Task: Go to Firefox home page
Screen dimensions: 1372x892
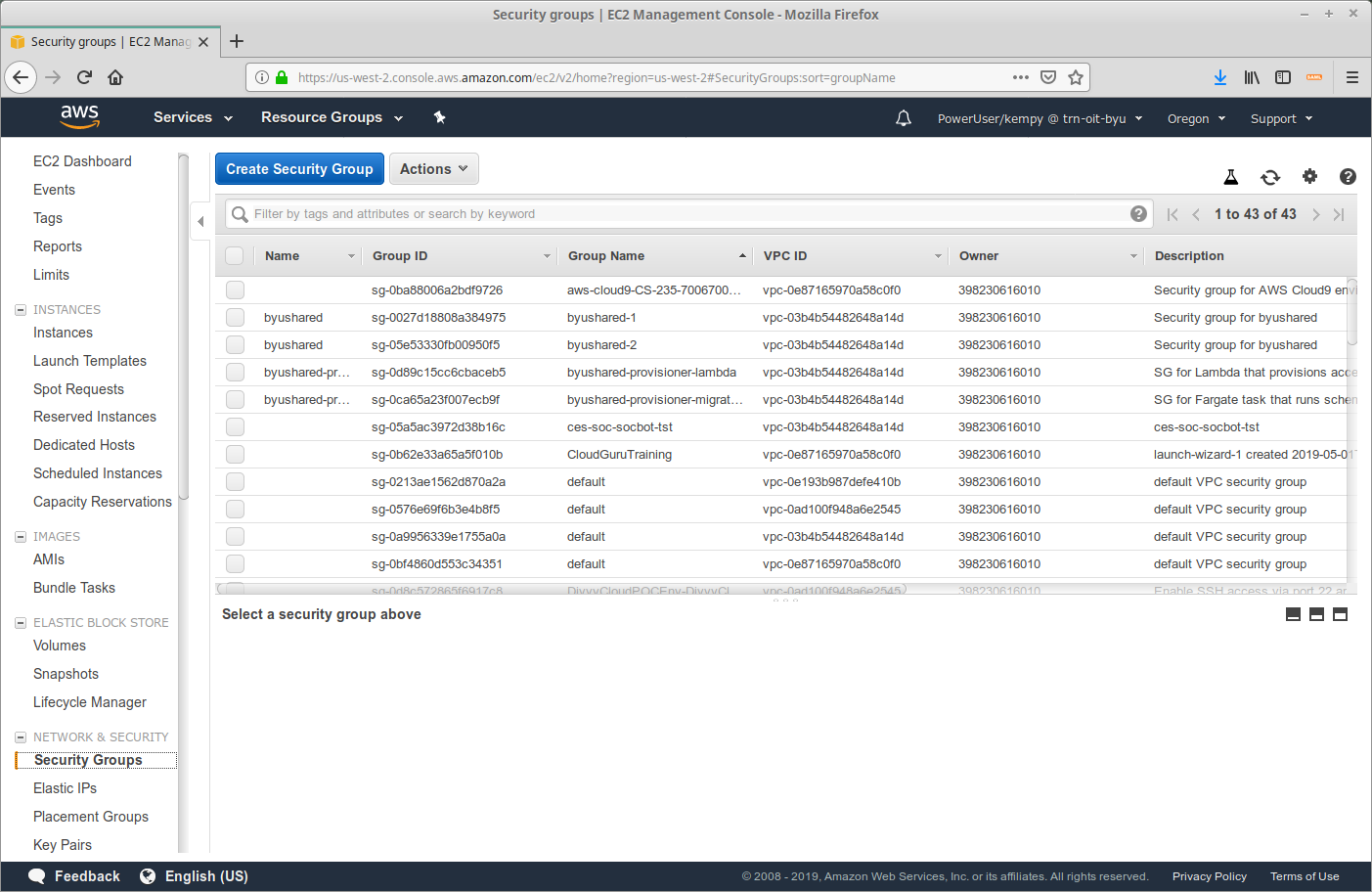Action: tap(115, 77)
